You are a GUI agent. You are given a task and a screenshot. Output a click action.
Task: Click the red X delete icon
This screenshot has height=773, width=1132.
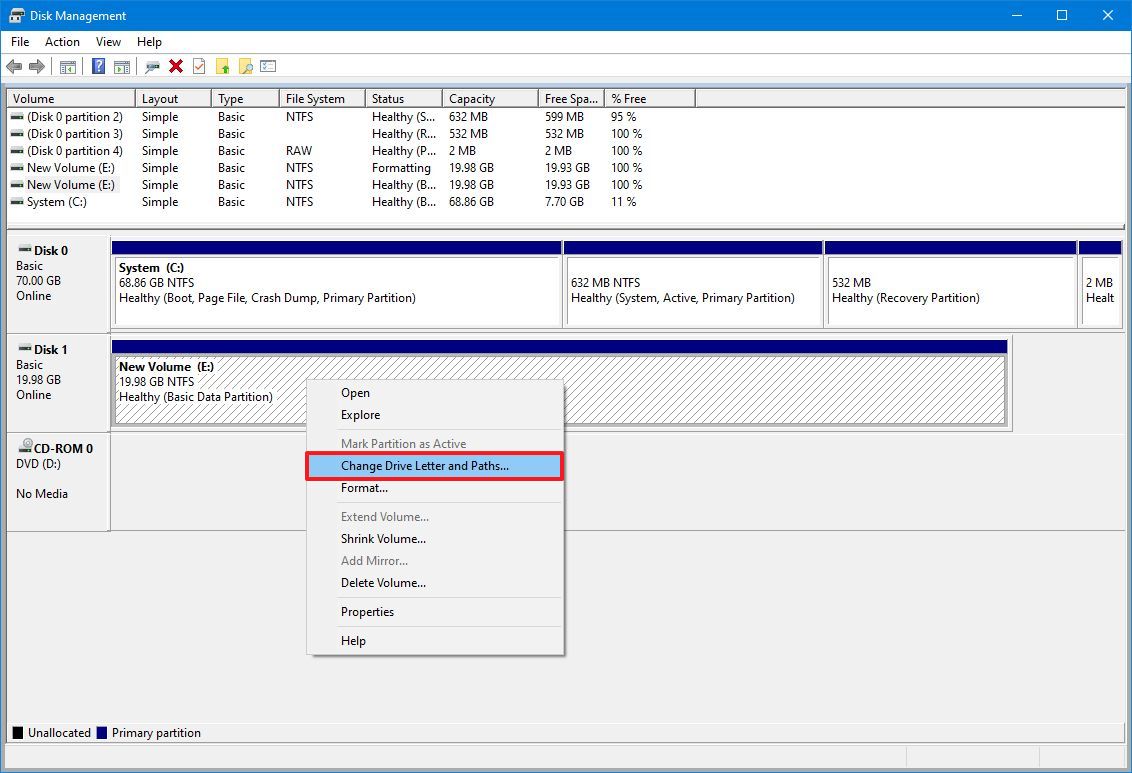coord(173,66)
